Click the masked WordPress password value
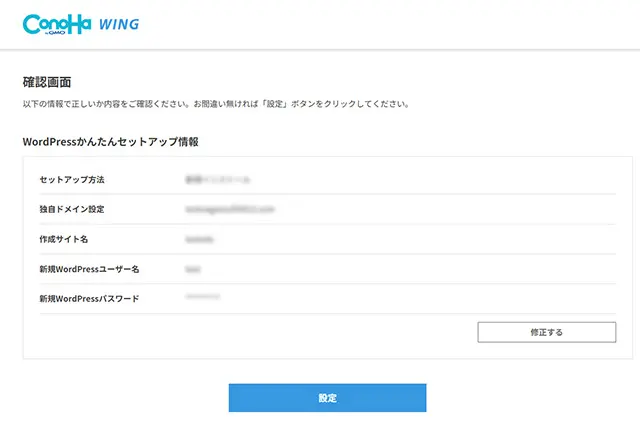Viewport: 640px width, 435px height. point(203,299)
